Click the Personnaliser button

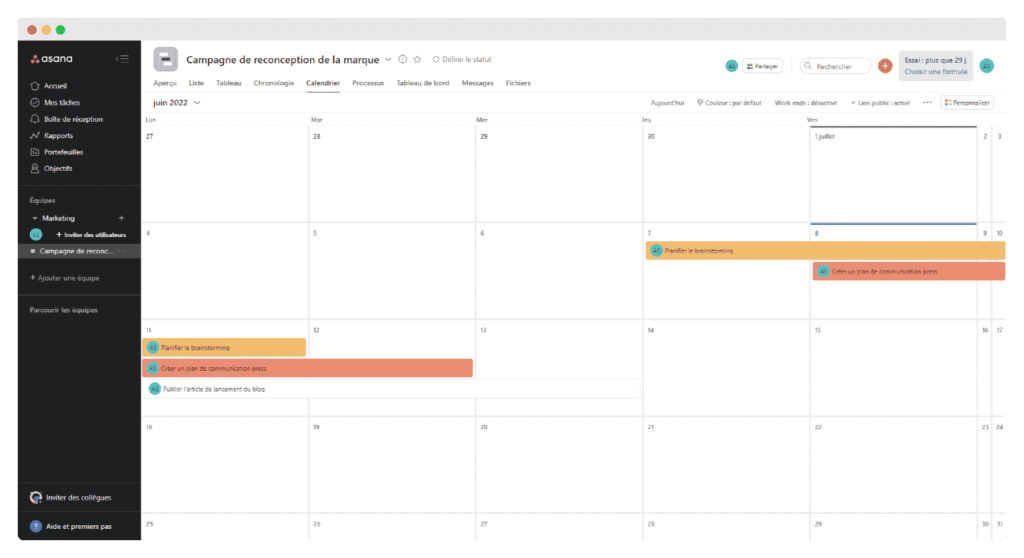coord(967,103)
